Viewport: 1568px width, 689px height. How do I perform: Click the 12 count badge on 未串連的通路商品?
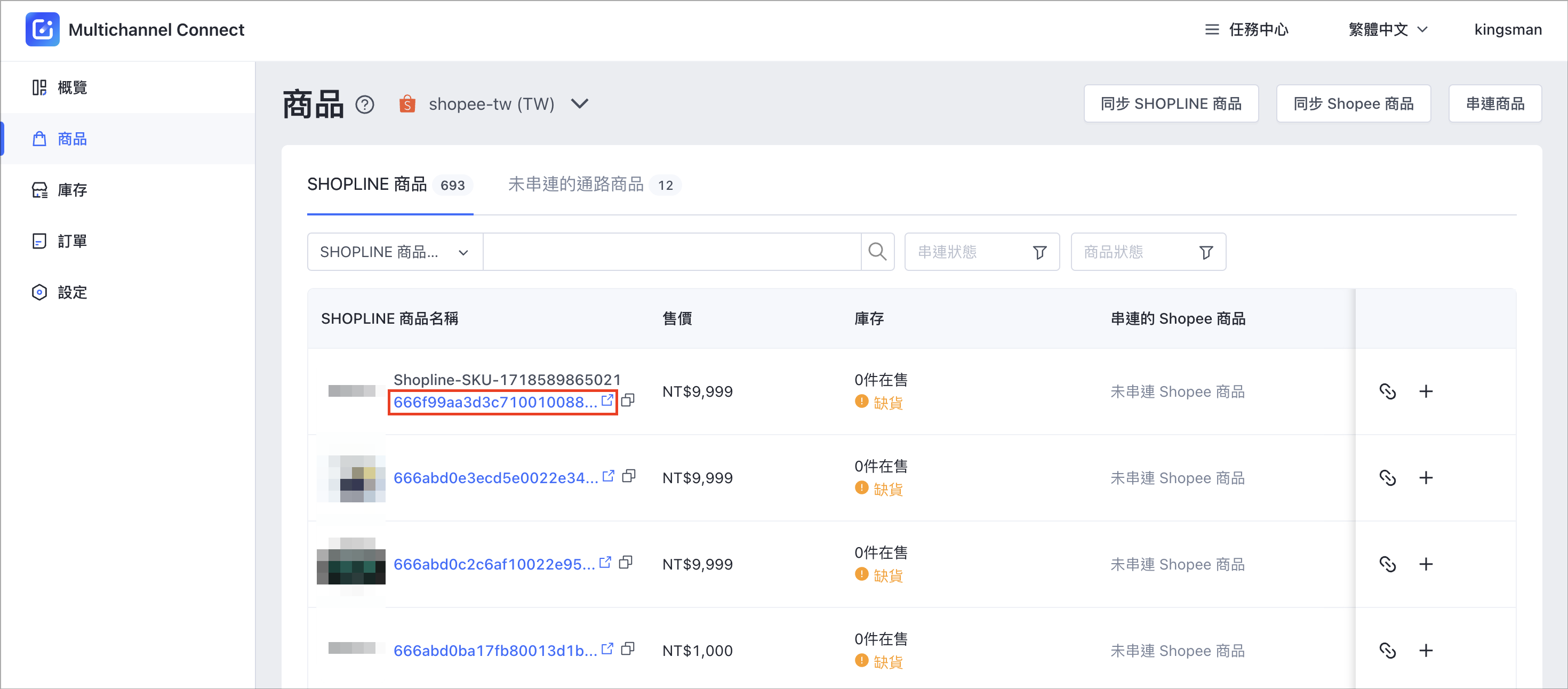click(x=665, y=185)
